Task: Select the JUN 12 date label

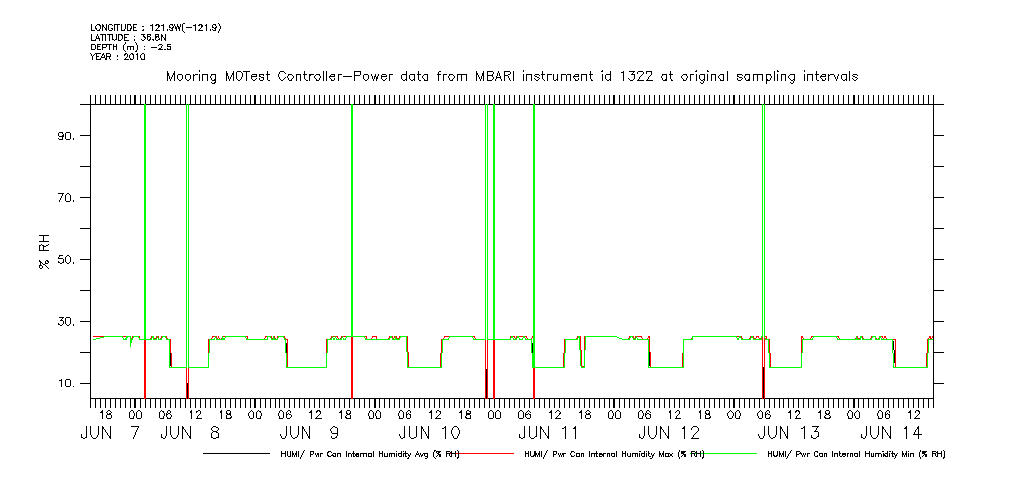Action: (x=669, y=433)
